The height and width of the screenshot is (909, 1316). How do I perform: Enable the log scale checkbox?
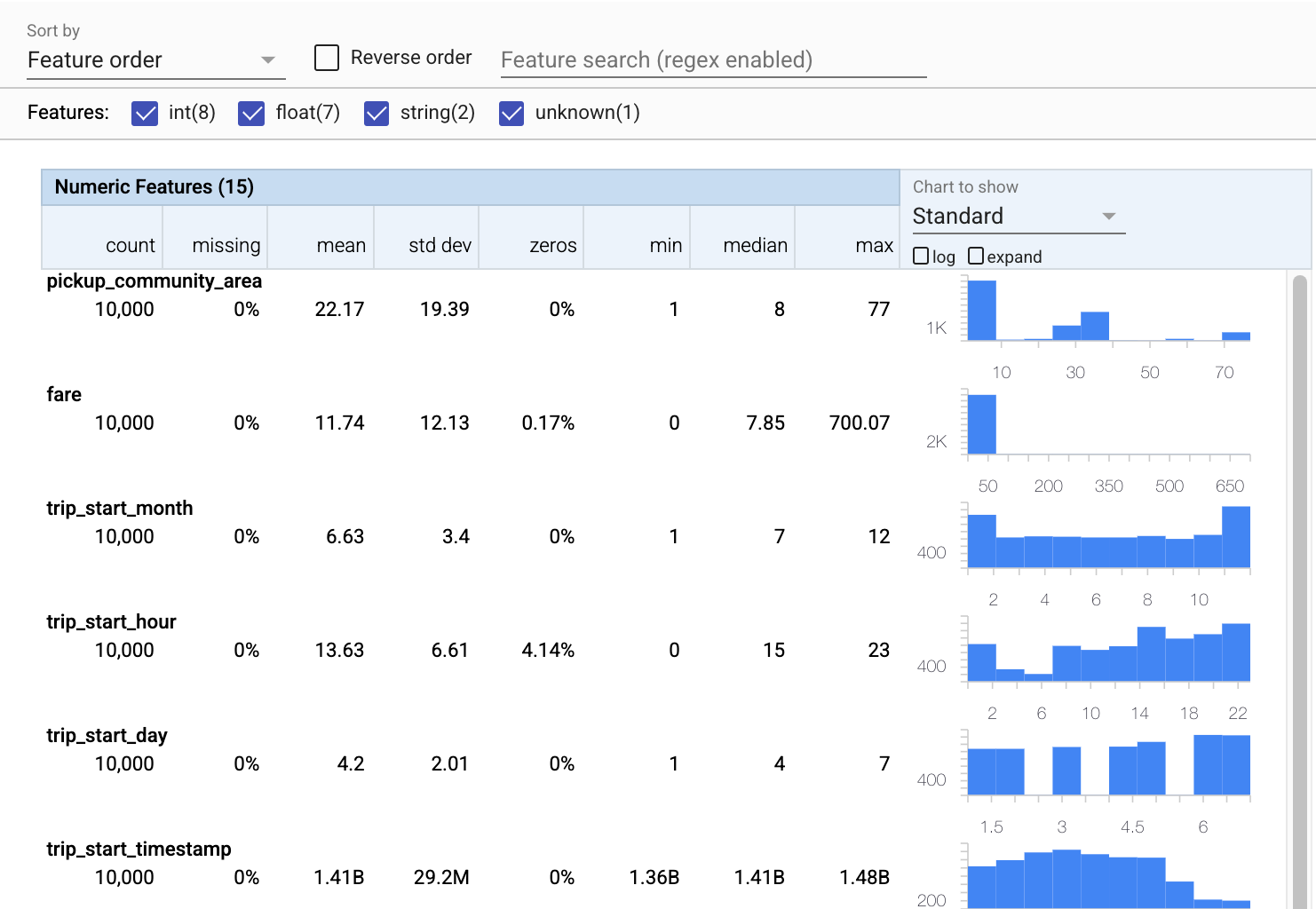922,257
